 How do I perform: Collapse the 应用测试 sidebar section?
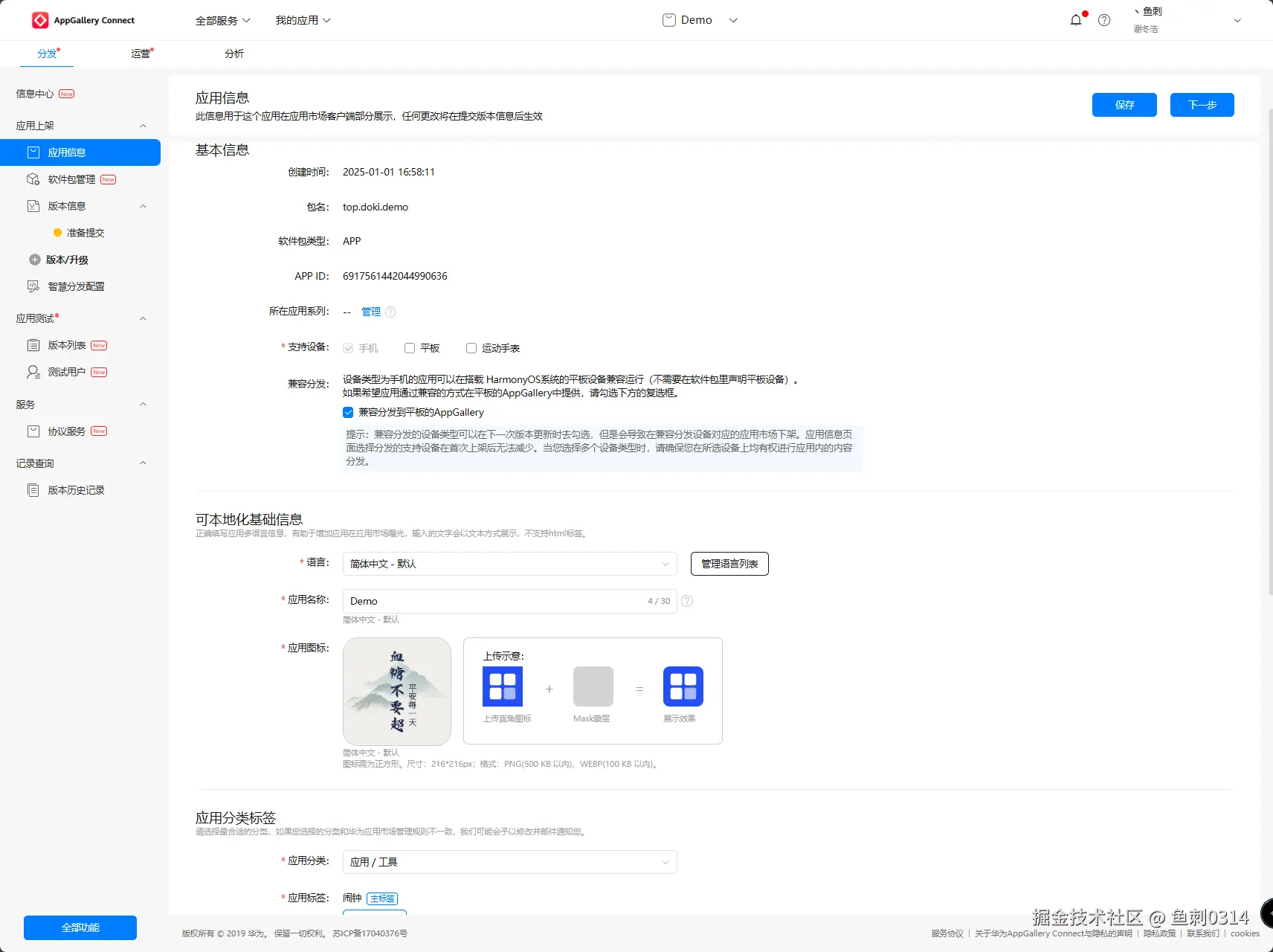(143, 318)
